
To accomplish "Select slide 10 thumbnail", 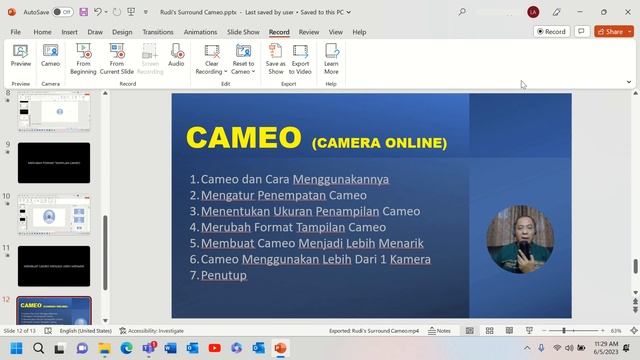I will pyautogui.click(x=54, y=214).
